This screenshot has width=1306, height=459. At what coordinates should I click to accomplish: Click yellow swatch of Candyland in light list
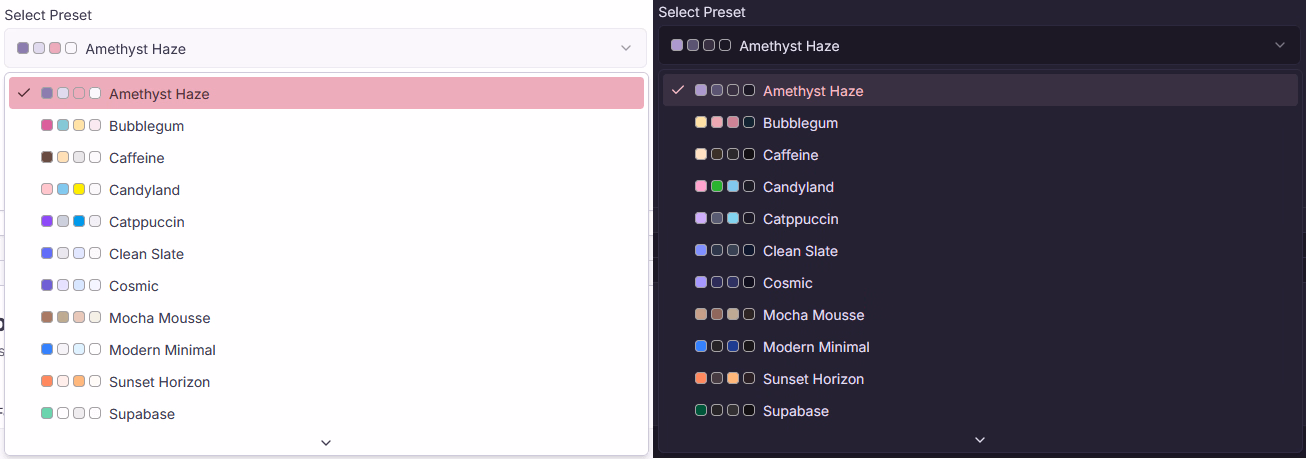coord(79,190)
